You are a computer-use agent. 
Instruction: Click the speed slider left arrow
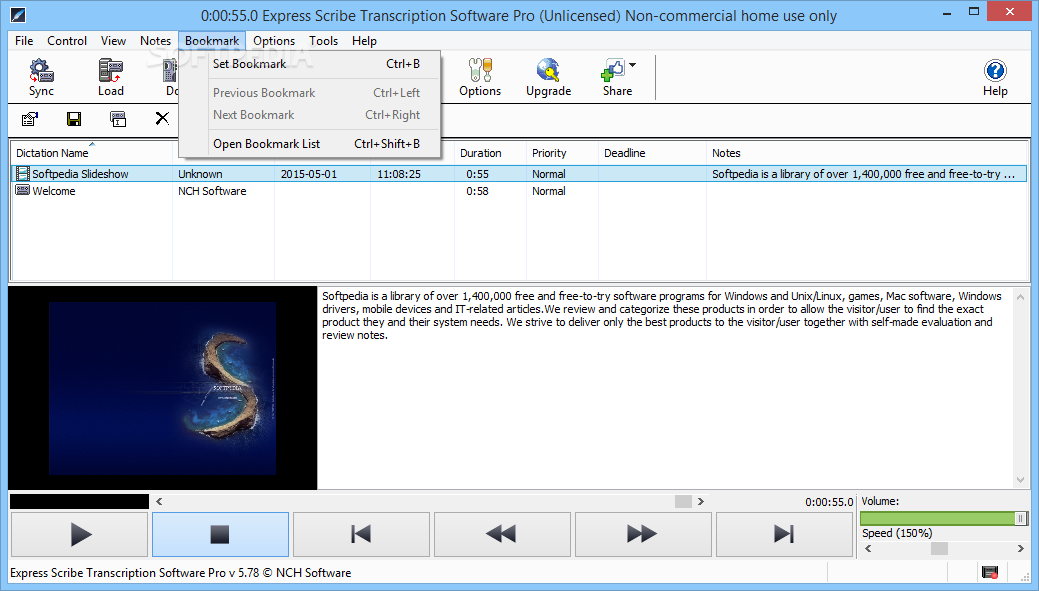click(x=867, y=549)
